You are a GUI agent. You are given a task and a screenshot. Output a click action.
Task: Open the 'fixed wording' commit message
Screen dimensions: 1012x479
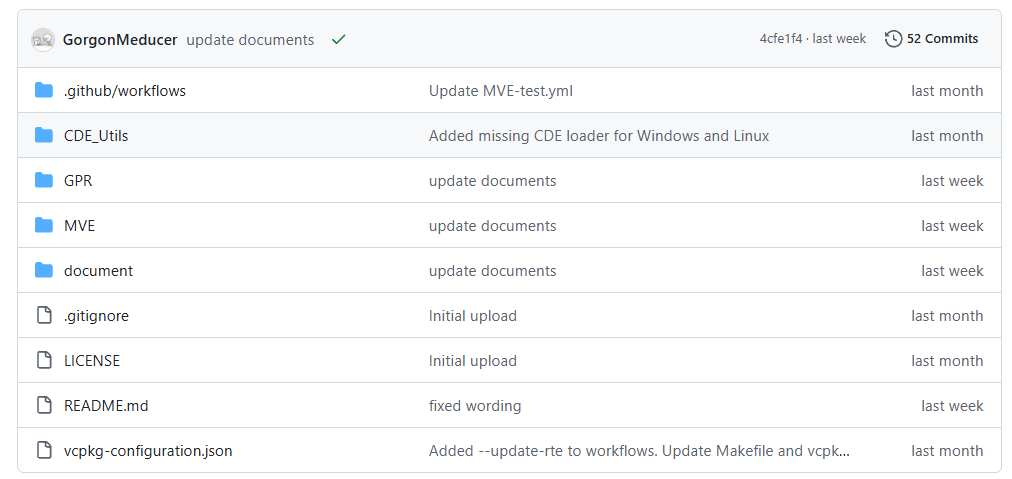click(475, 406)
